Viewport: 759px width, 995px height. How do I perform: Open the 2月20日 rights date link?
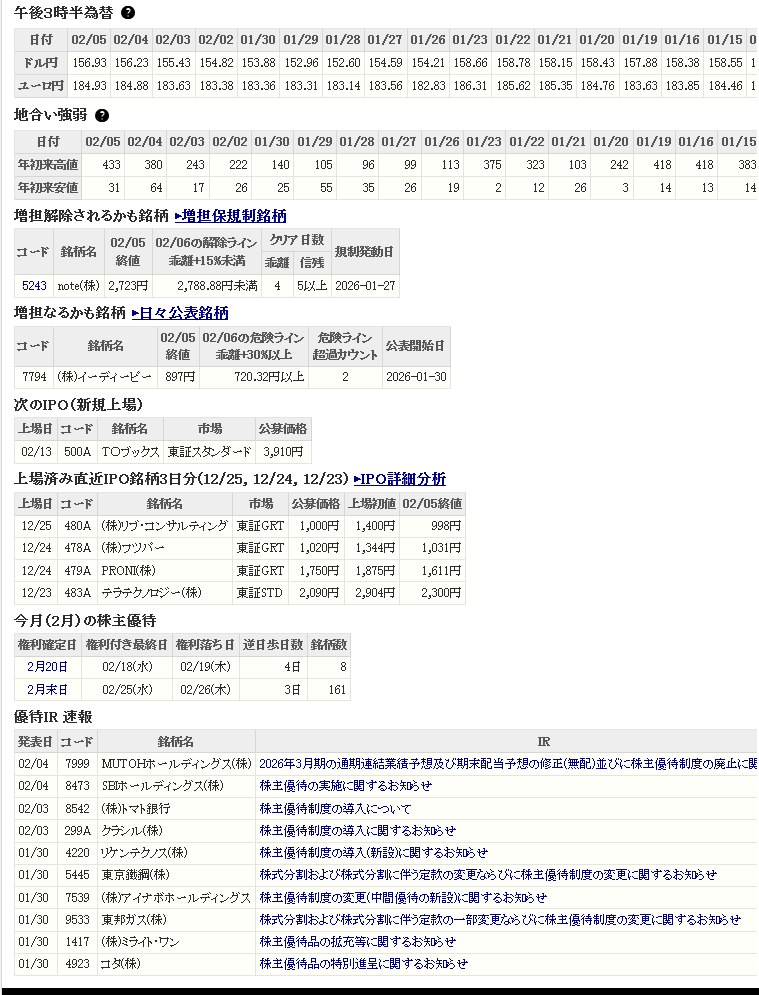[x=47, y=666]
